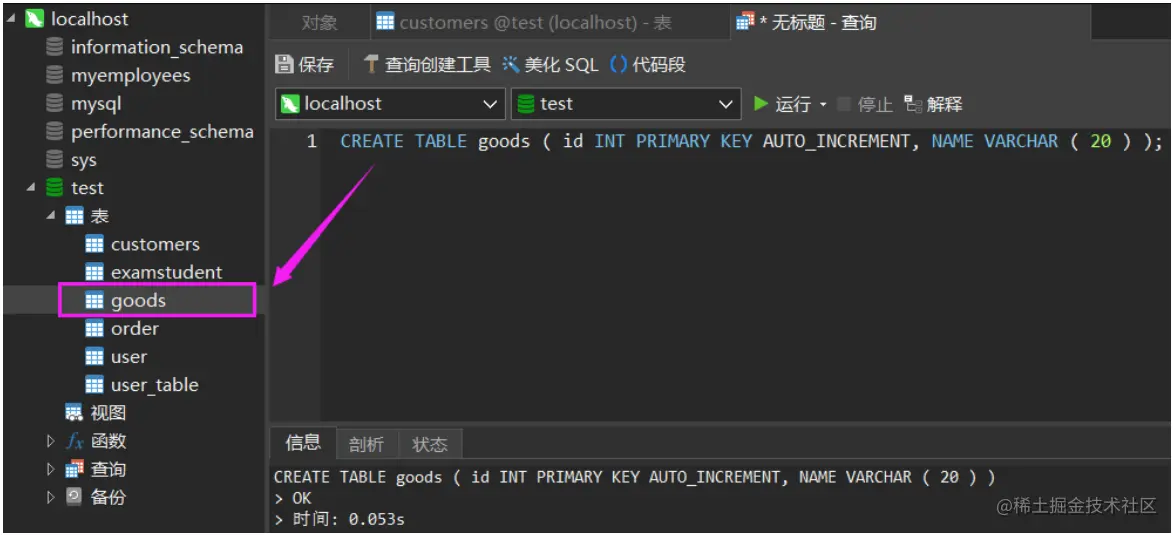
Task: Open the localhost connection dropdown
Action: coord(490,104)
